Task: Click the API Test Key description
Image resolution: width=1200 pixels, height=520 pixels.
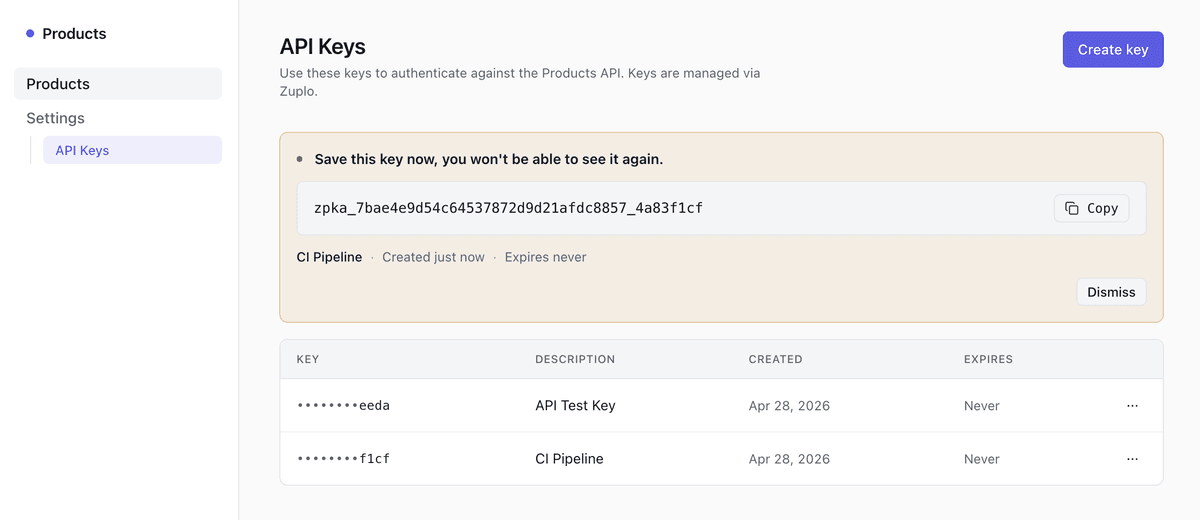Action: point(575,406)
